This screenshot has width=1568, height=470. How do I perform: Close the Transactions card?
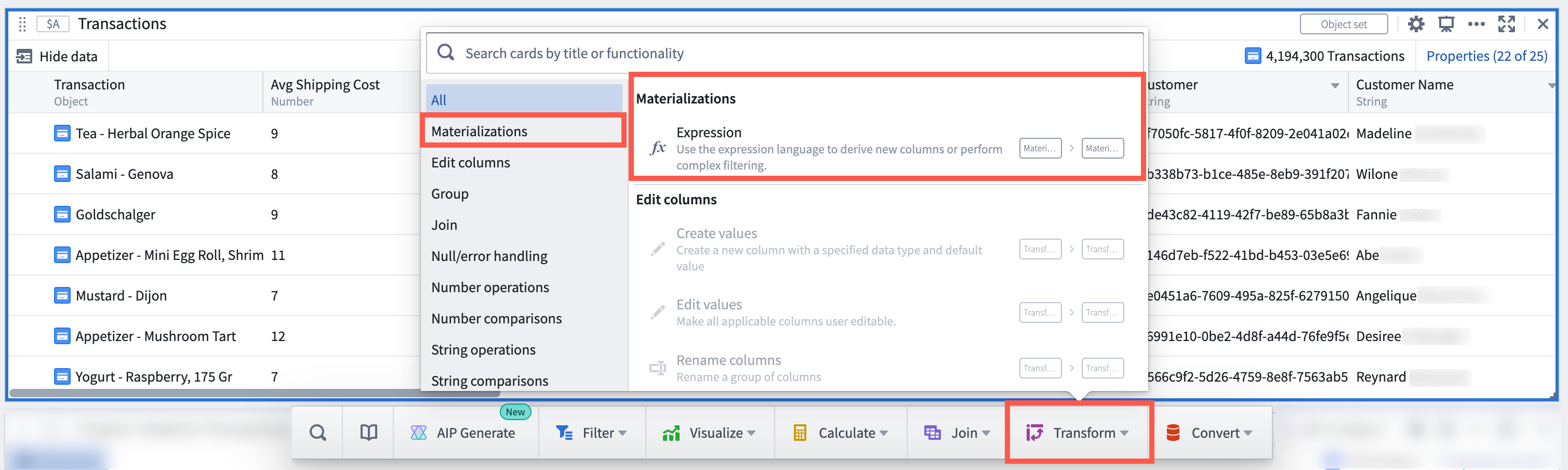click(1543, 24)
